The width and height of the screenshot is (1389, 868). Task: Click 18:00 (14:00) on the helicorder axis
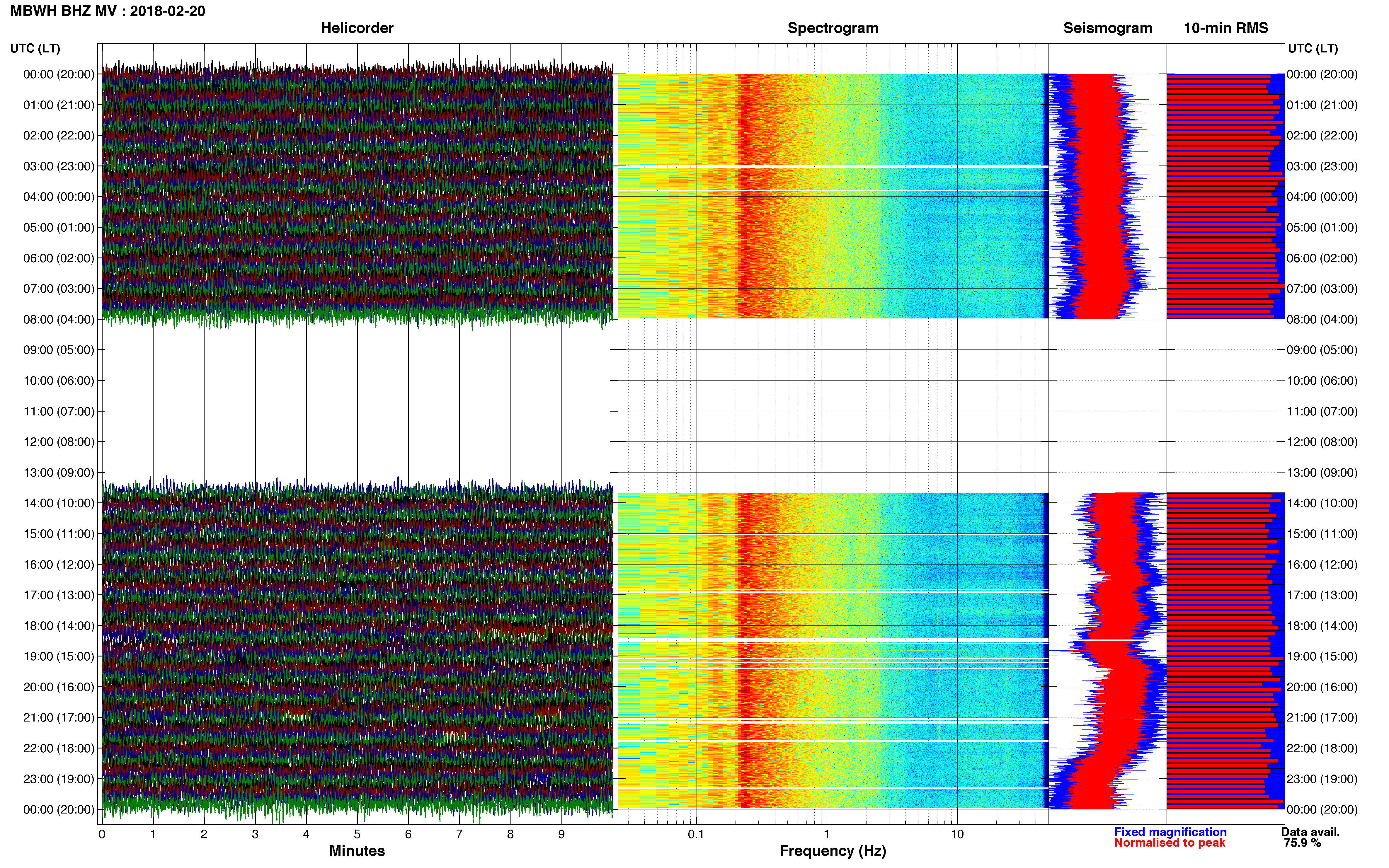click(59, 626)
